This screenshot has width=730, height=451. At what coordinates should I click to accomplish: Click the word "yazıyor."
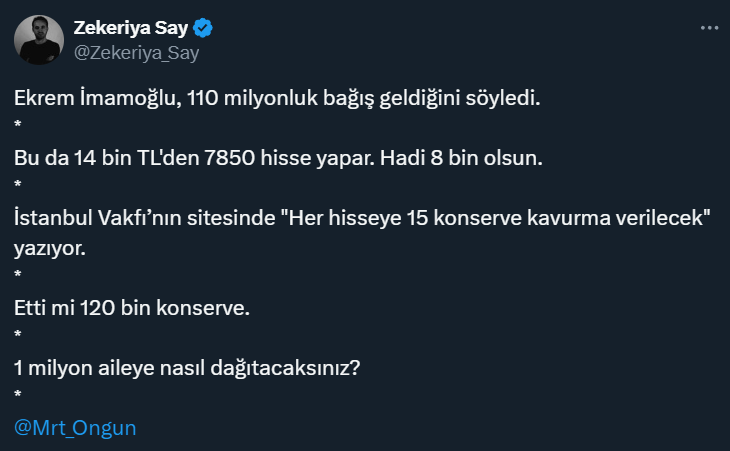pos(50,247)
